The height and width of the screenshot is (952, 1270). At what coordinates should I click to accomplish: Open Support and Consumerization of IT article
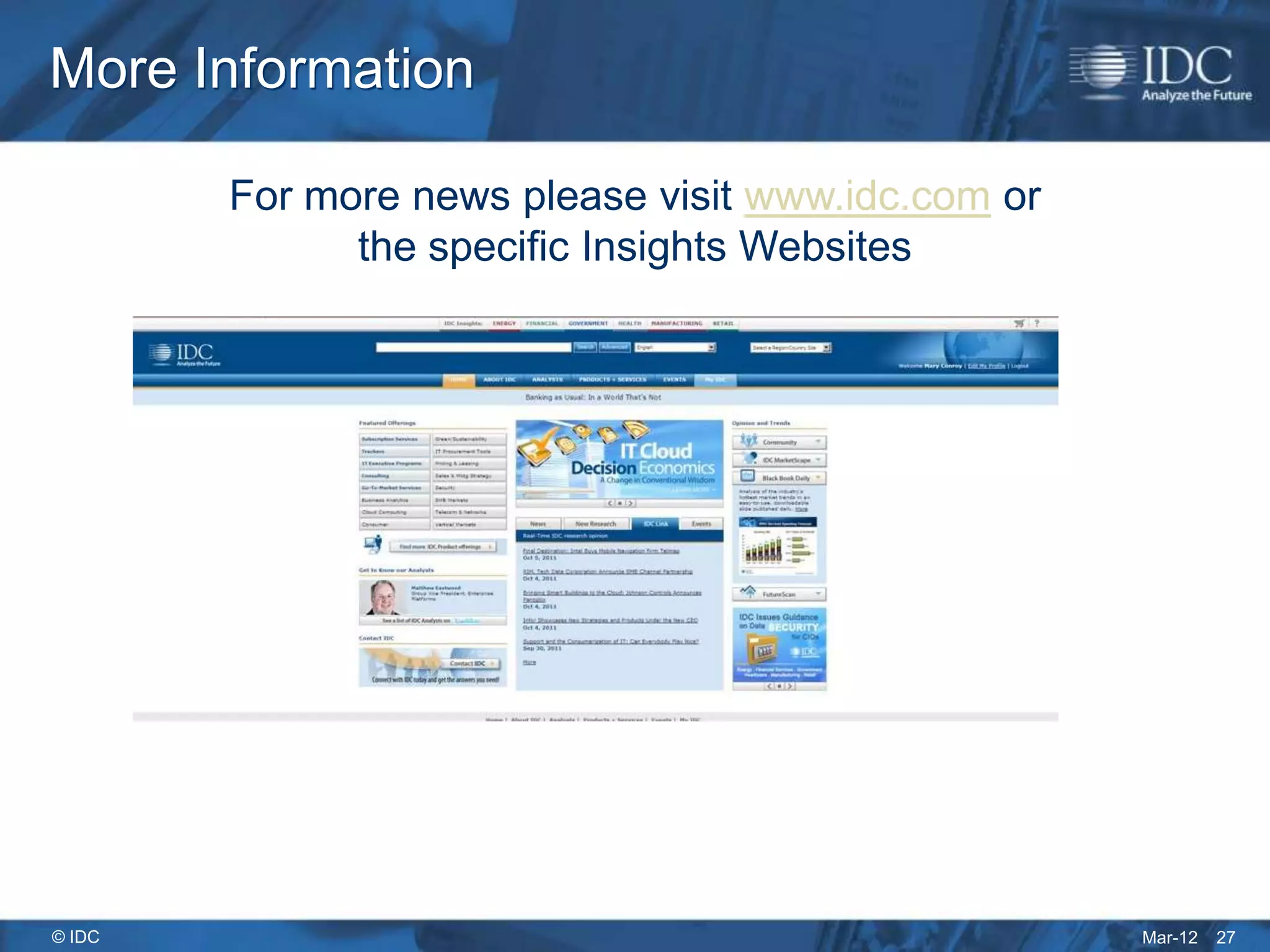[611, 641]
